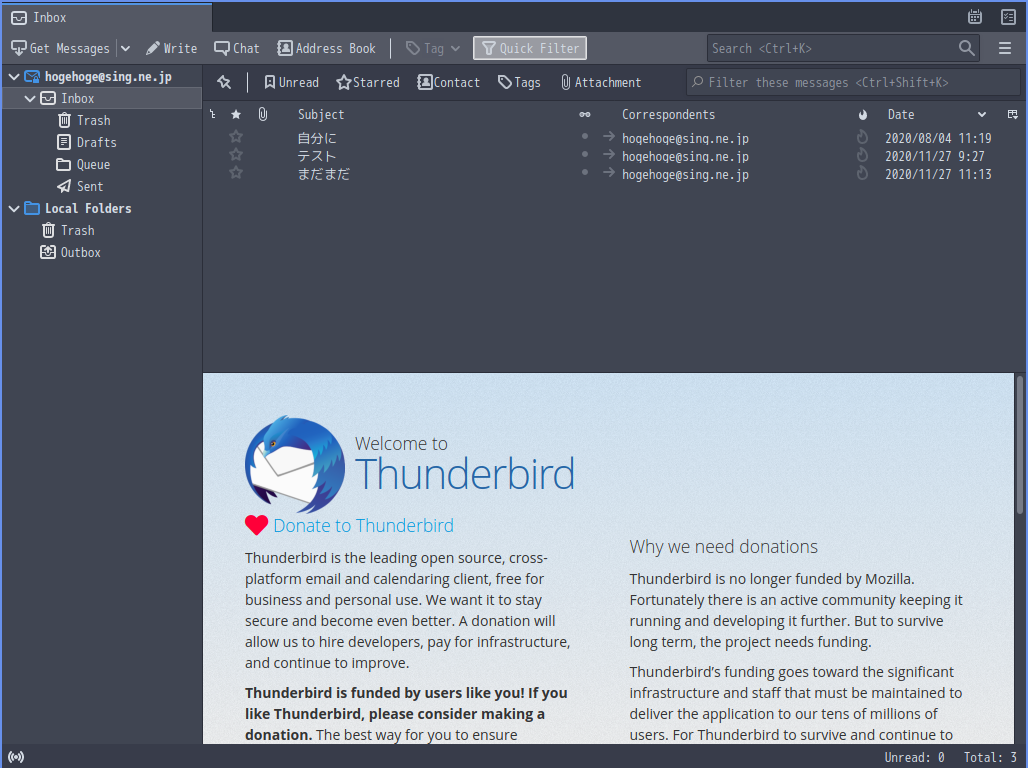The height and width of the screenshot is (768, 1028).
Task: Filter by Starred messages
Action: pos(368,83)
